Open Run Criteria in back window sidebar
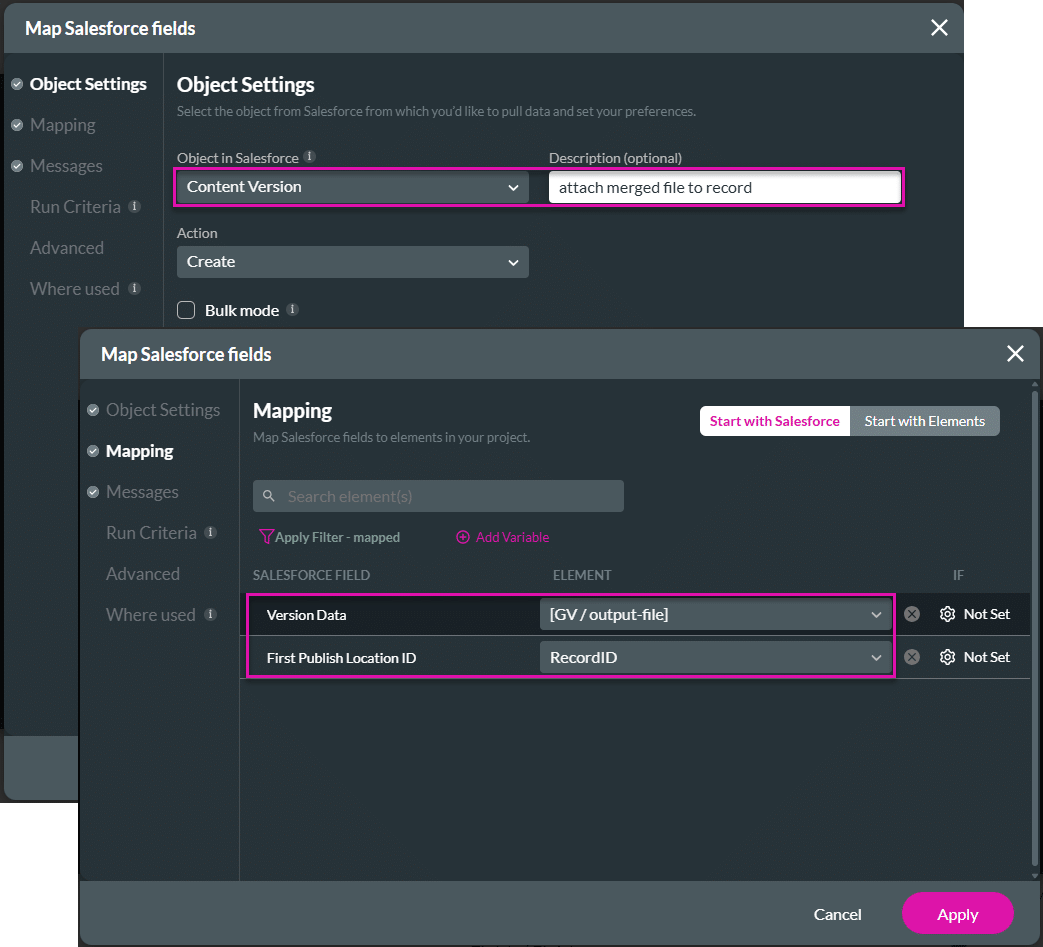This screenshot has width=1043, height=947. (75, 207)
